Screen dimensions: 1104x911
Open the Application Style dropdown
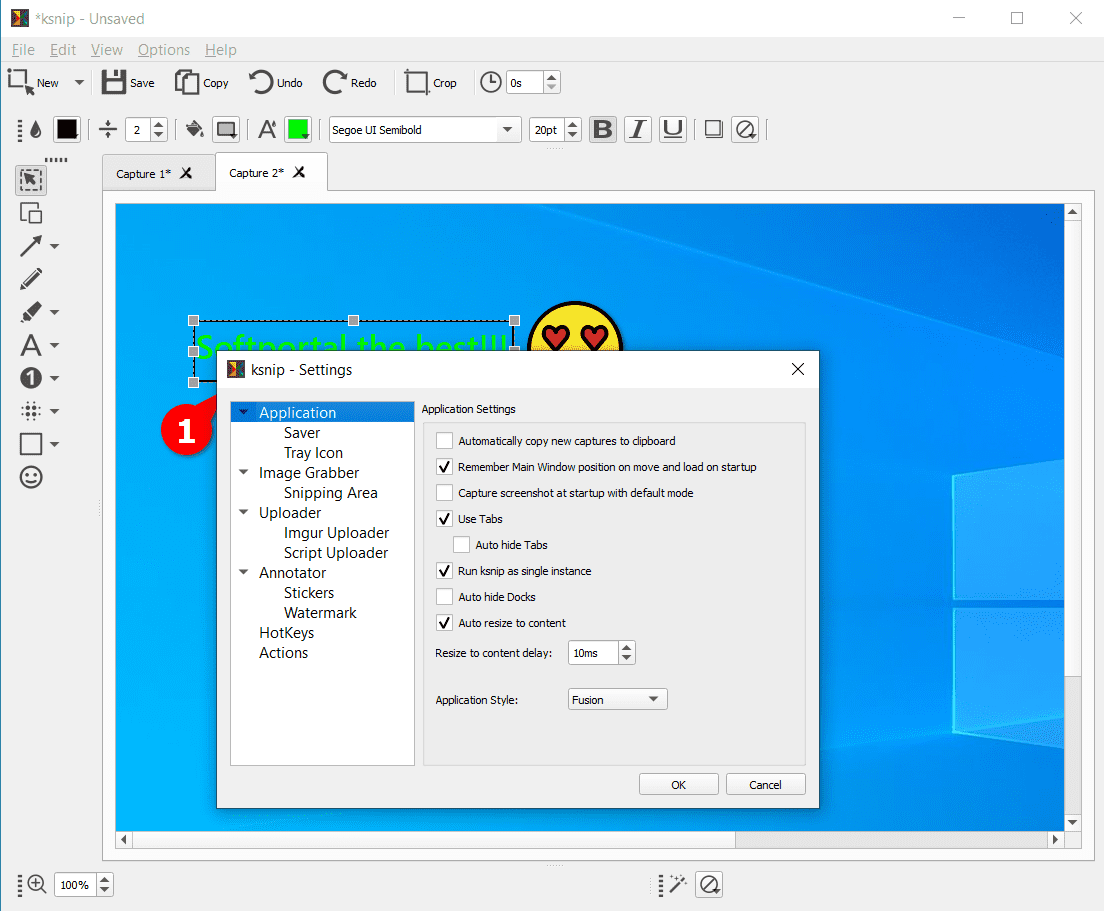coord(617,700)
